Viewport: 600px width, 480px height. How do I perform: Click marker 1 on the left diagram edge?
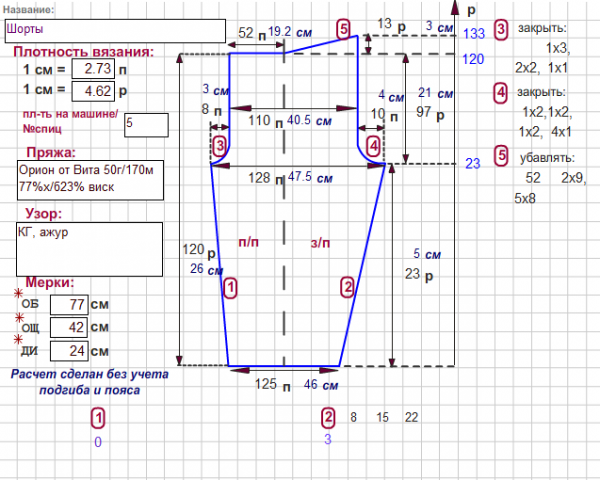point(231,288)
